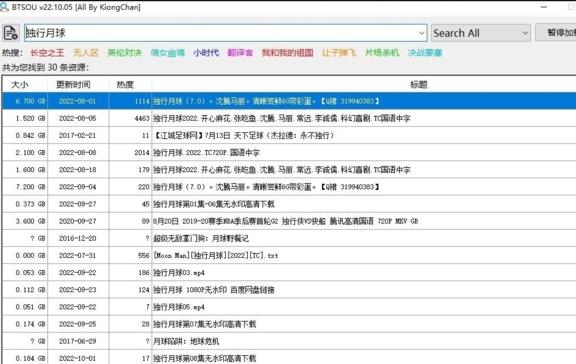Select hot search 无人区
Screen dimensions: 576x364
[x=86, y=53]
